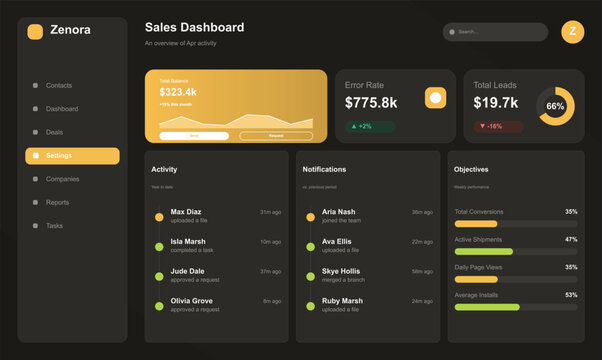Image resolution: width=602 pixels, height=360 pixels.
Task: Click the Request button on the balance card
Action: [x=276, y=136]
